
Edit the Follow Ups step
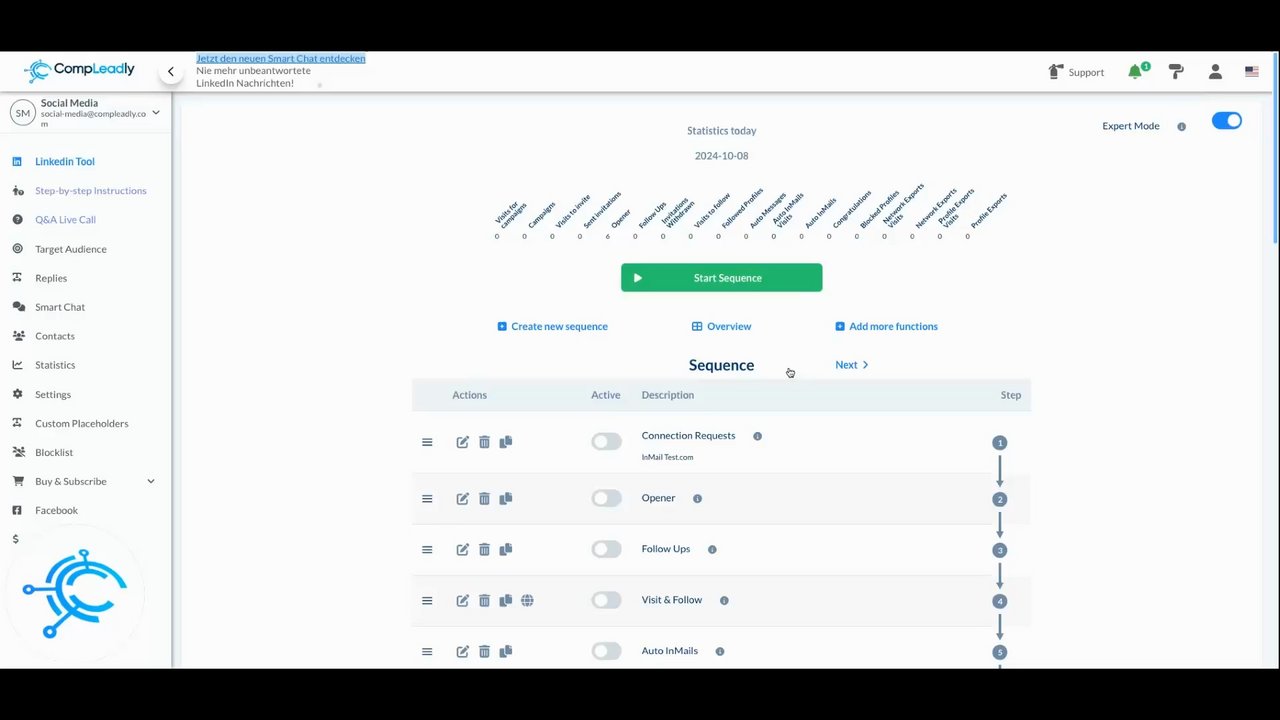pos(462,550)
